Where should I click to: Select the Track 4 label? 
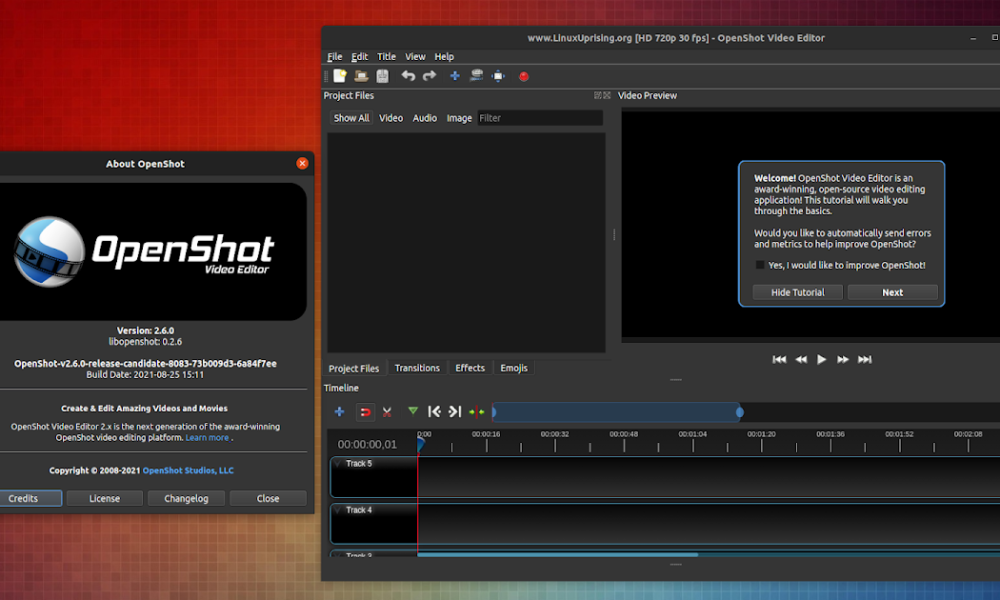pyautogui.click(x=359, y=510)
